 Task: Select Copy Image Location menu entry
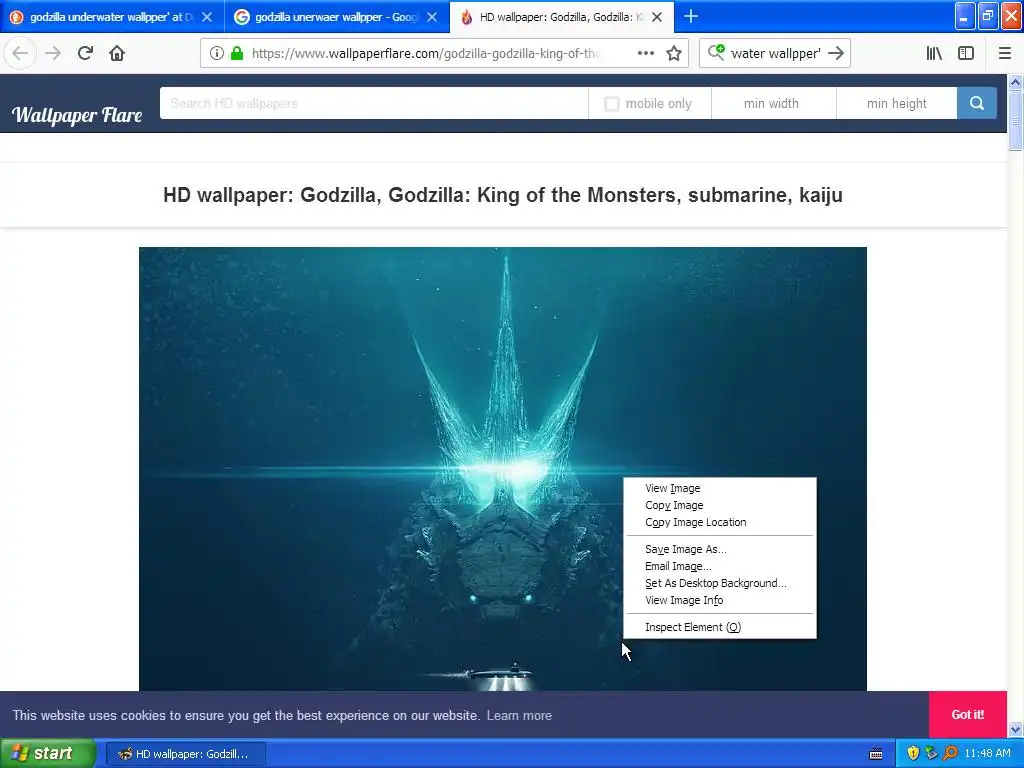[720, 522]
